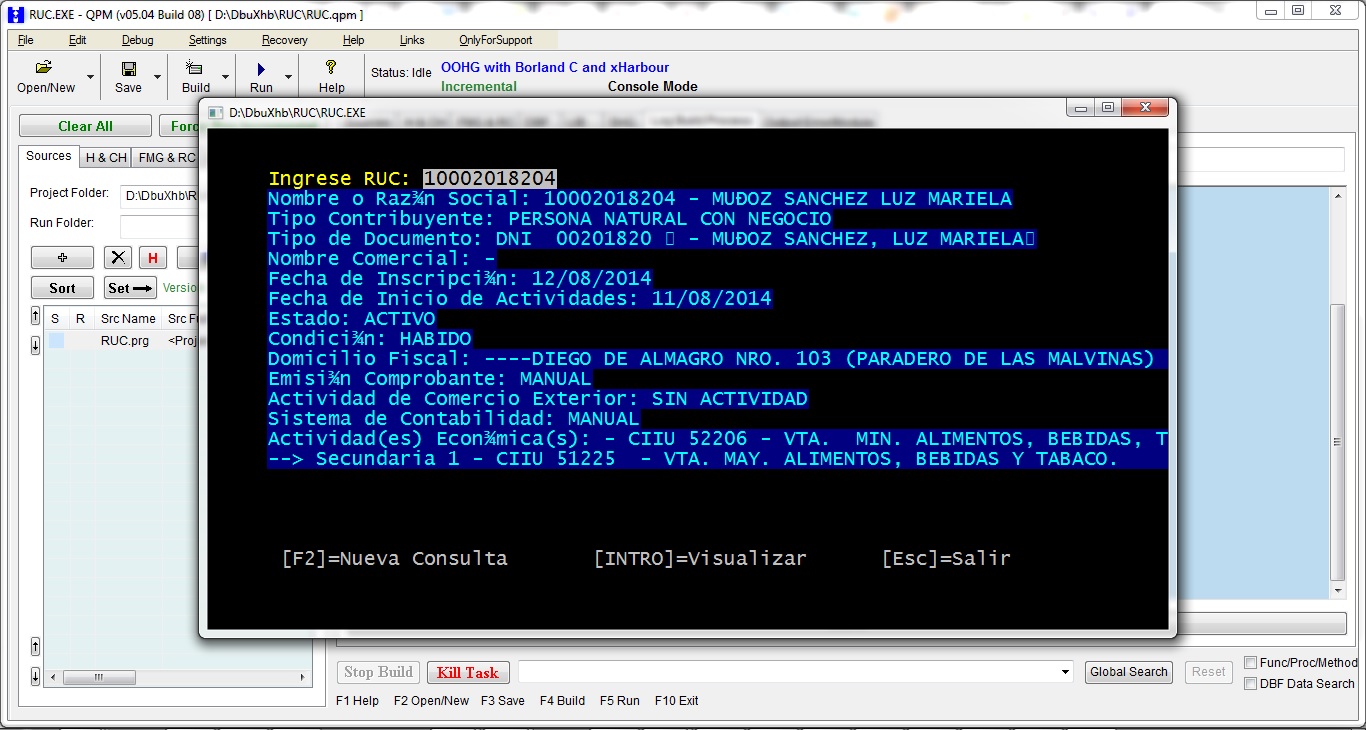Image resolution: width=1366 pixels, height=730 pixels.
Task: Click the F1 Help shortcut label
Action: [358, 701]
